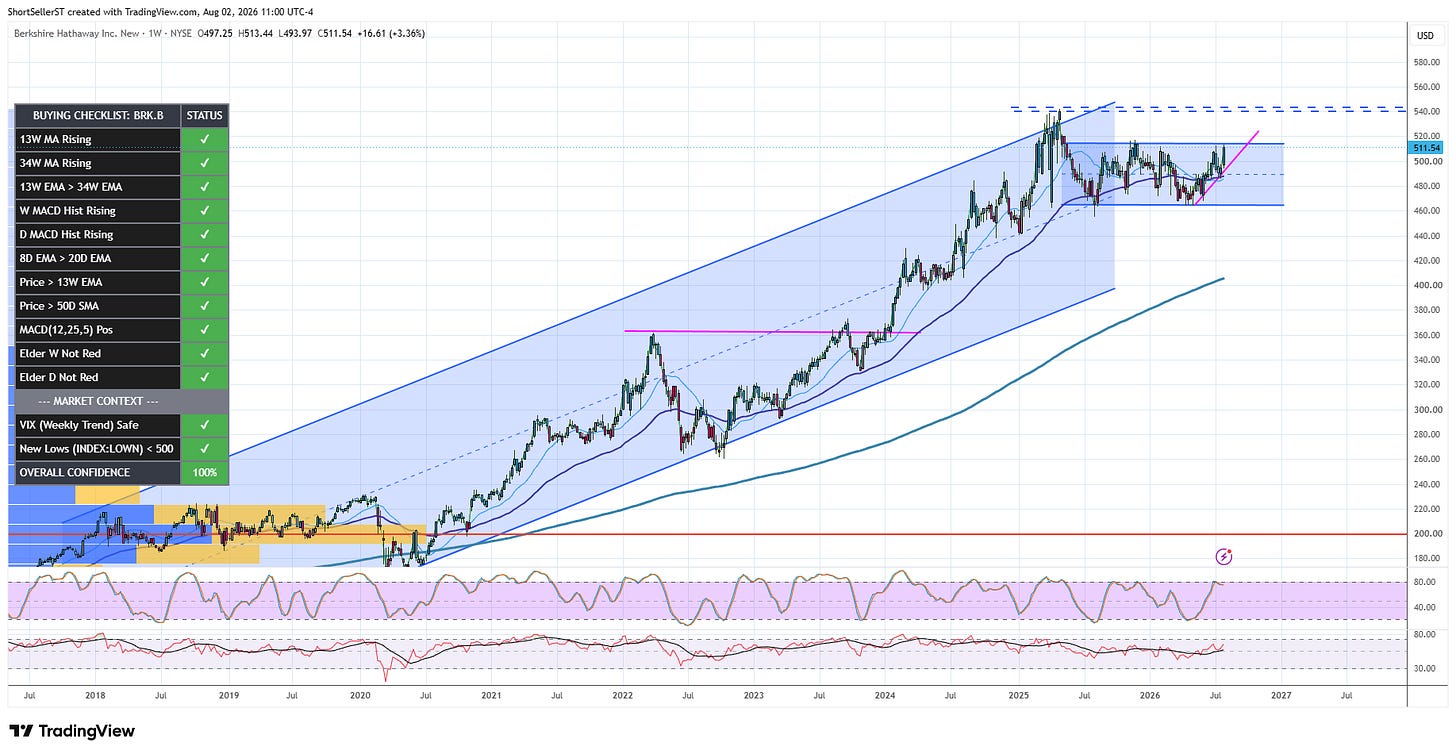Select the 'W MACD Hist Rising' row
Screen dimensions: 1456x755
pos(121,211)
